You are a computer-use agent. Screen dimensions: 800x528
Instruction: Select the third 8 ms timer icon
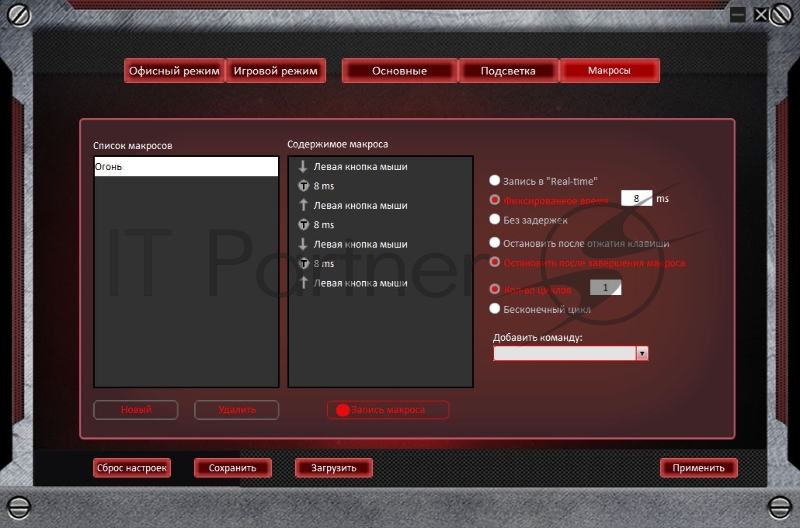303,264
